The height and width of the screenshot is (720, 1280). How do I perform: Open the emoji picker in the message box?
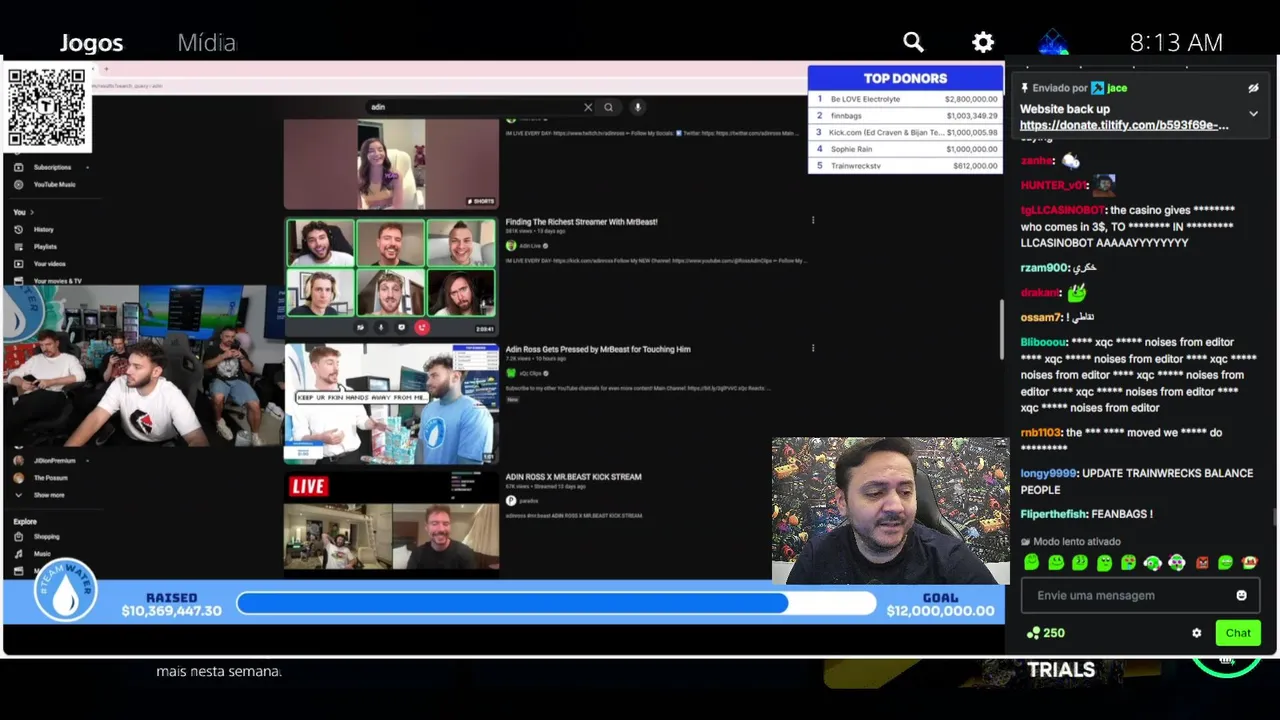(1241, 595)
